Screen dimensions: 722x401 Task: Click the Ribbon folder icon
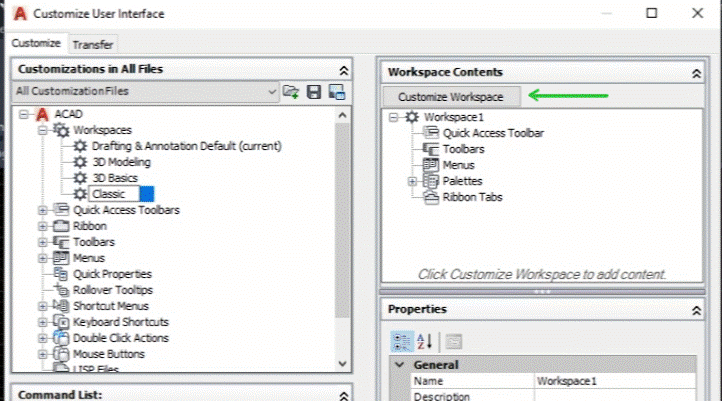click(x=61, y=226)
